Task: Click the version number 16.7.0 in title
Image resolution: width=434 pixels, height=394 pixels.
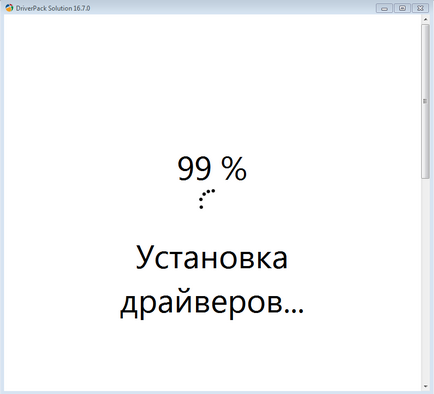Action: (82, 8)
